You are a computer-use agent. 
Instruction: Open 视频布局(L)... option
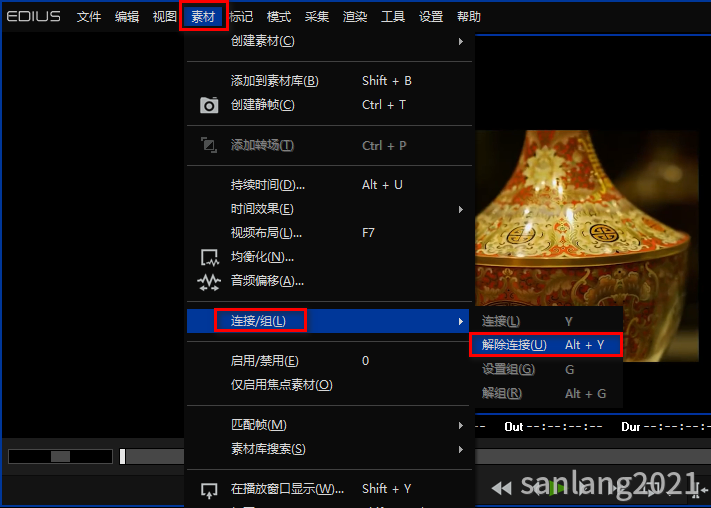coord(330,233)
